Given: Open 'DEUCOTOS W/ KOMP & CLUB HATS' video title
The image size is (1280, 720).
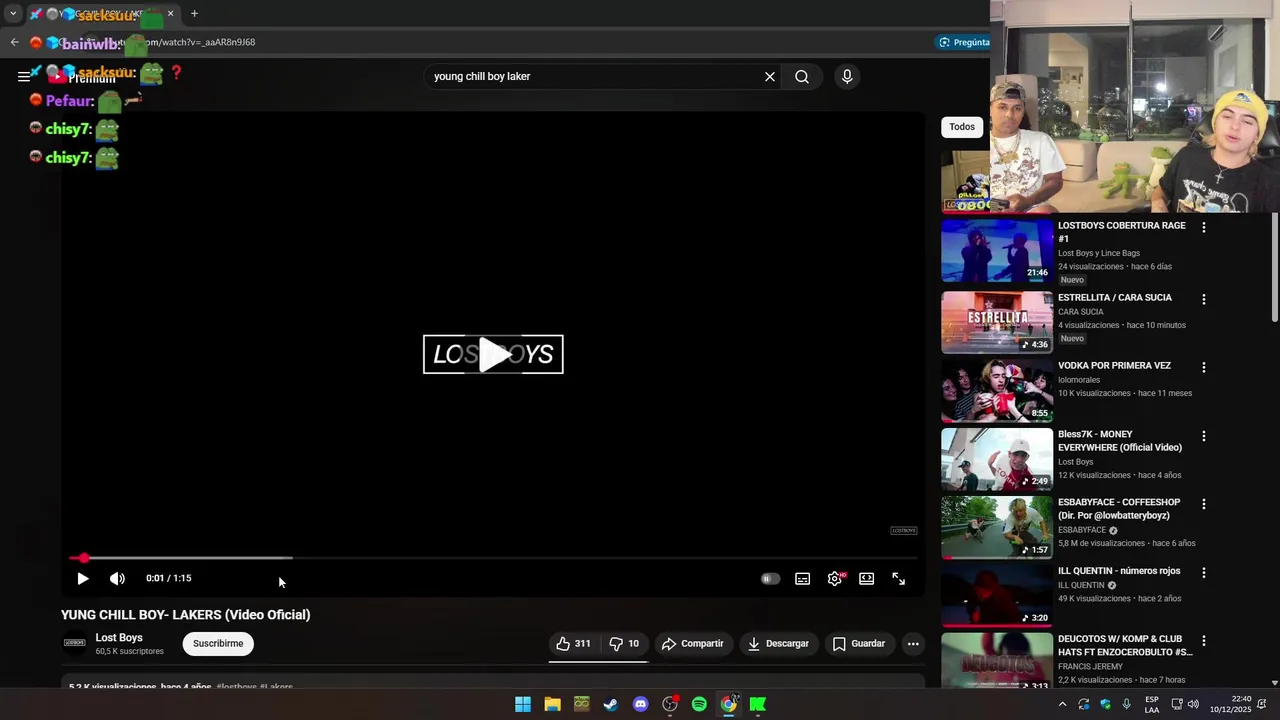Looking at the screenshot, I should [x=1125, y=646].
